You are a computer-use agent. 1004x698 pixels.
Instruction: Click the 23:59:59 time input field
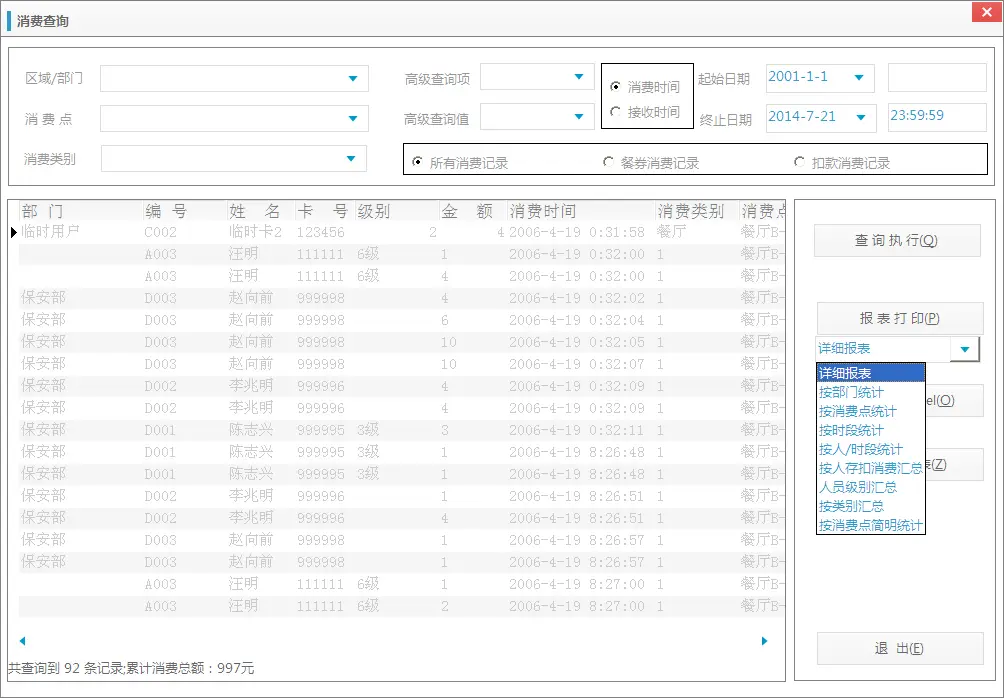point(936,116)
